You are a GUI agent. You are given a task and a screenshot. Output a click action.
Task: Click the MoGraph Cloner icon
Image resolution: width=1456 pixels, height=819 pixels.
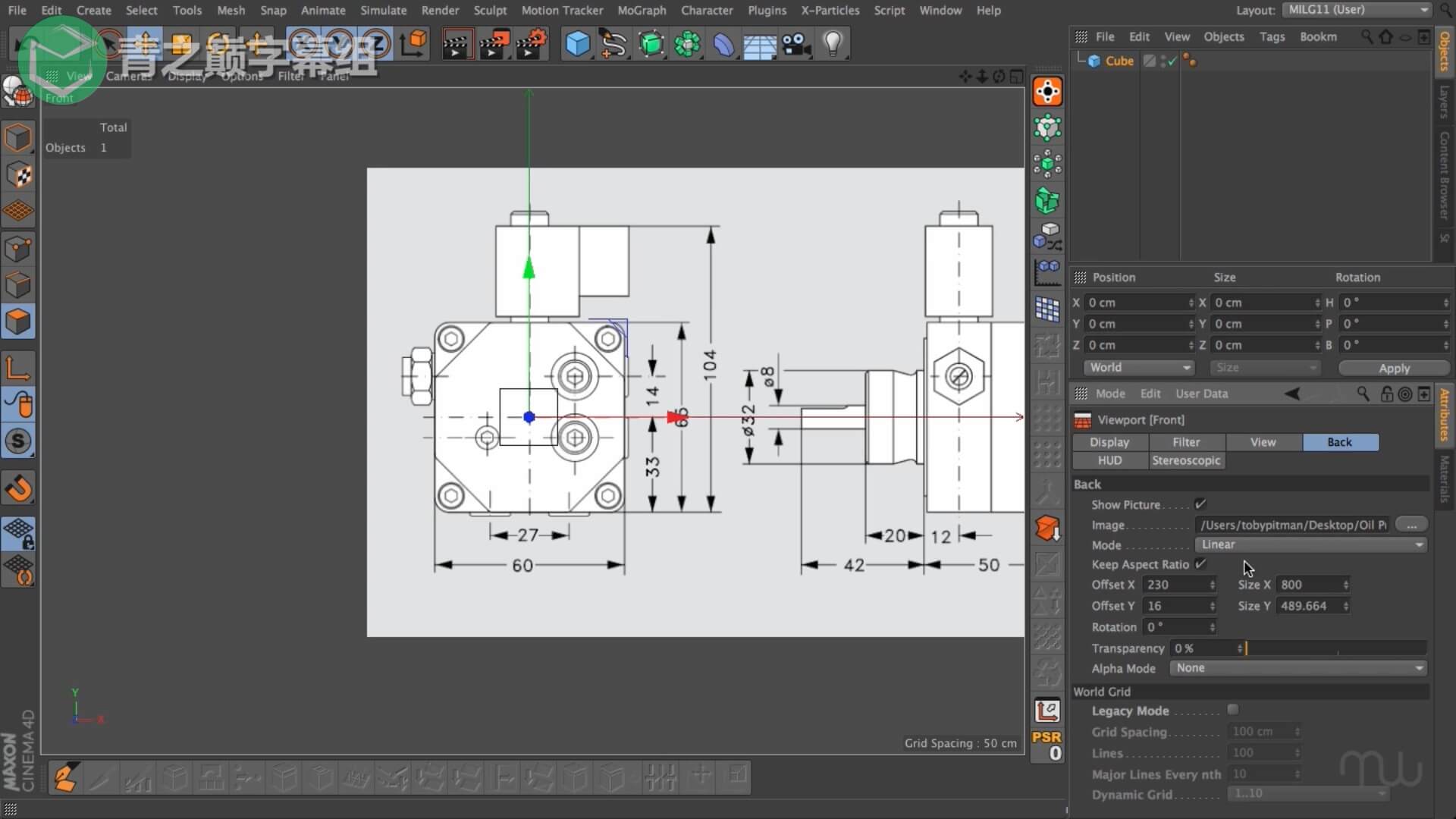tap(687, 44)
